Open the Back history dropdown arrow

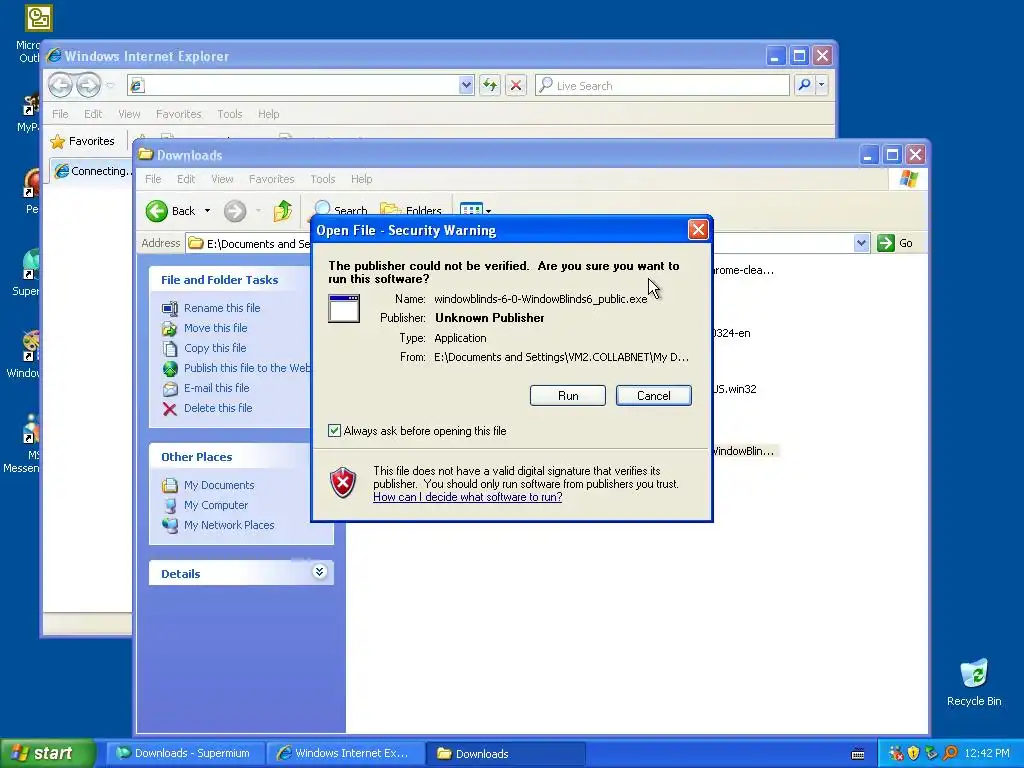(207, 211)
